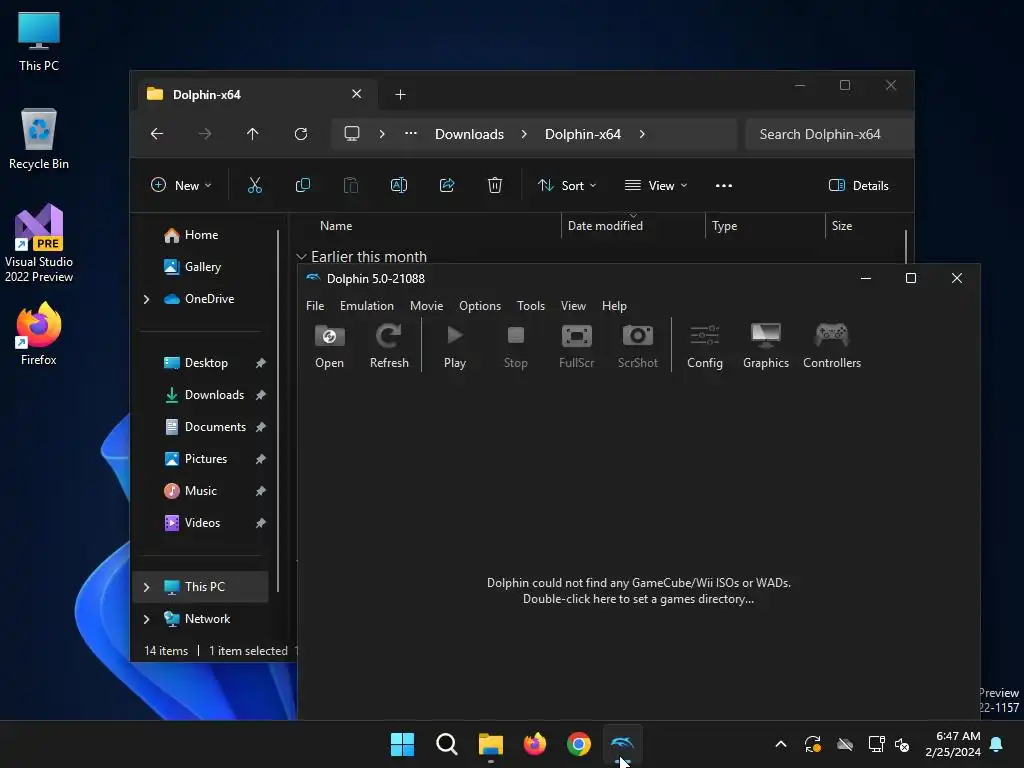The height and width of the screenshot is (768, 1024).
Task: Click the See more ellipsis in File Explorer toolbar
Action: (x=724, y=185)
